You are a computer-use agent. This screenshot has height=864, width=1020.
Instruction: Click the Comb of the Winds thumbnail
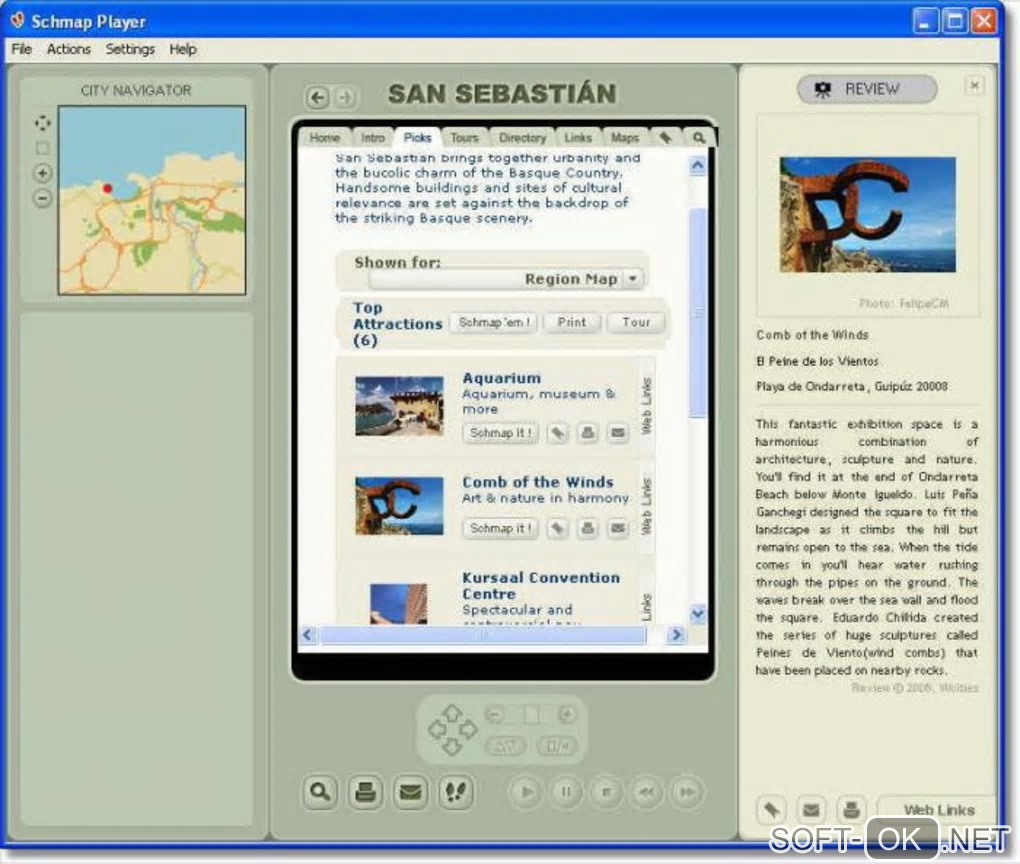399,506
